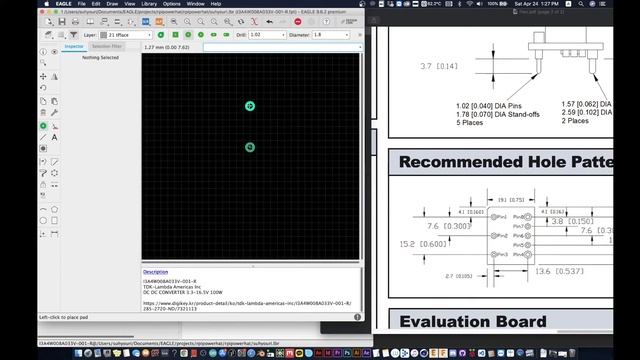Pick the Rotate tool
Image resolution: width=640 pixels, height=360 pixels.
tap(43, 88)
